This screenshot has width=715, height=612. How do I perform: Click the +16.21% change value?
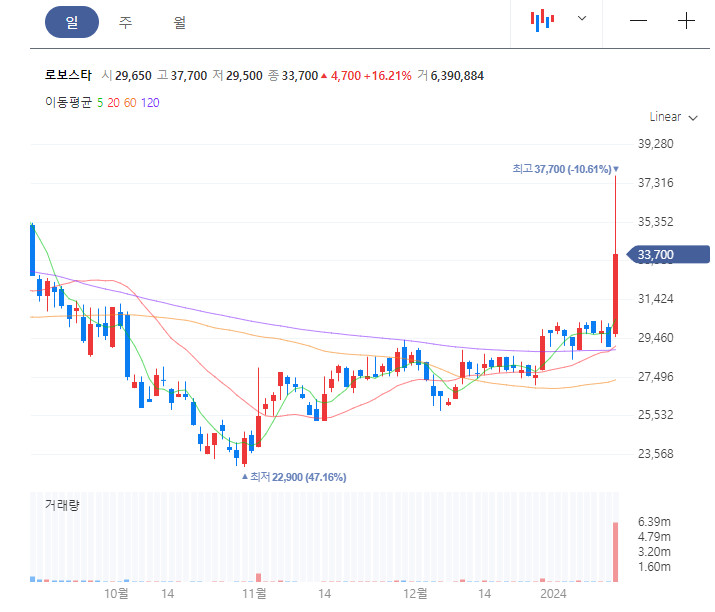(x=388, y=76)
